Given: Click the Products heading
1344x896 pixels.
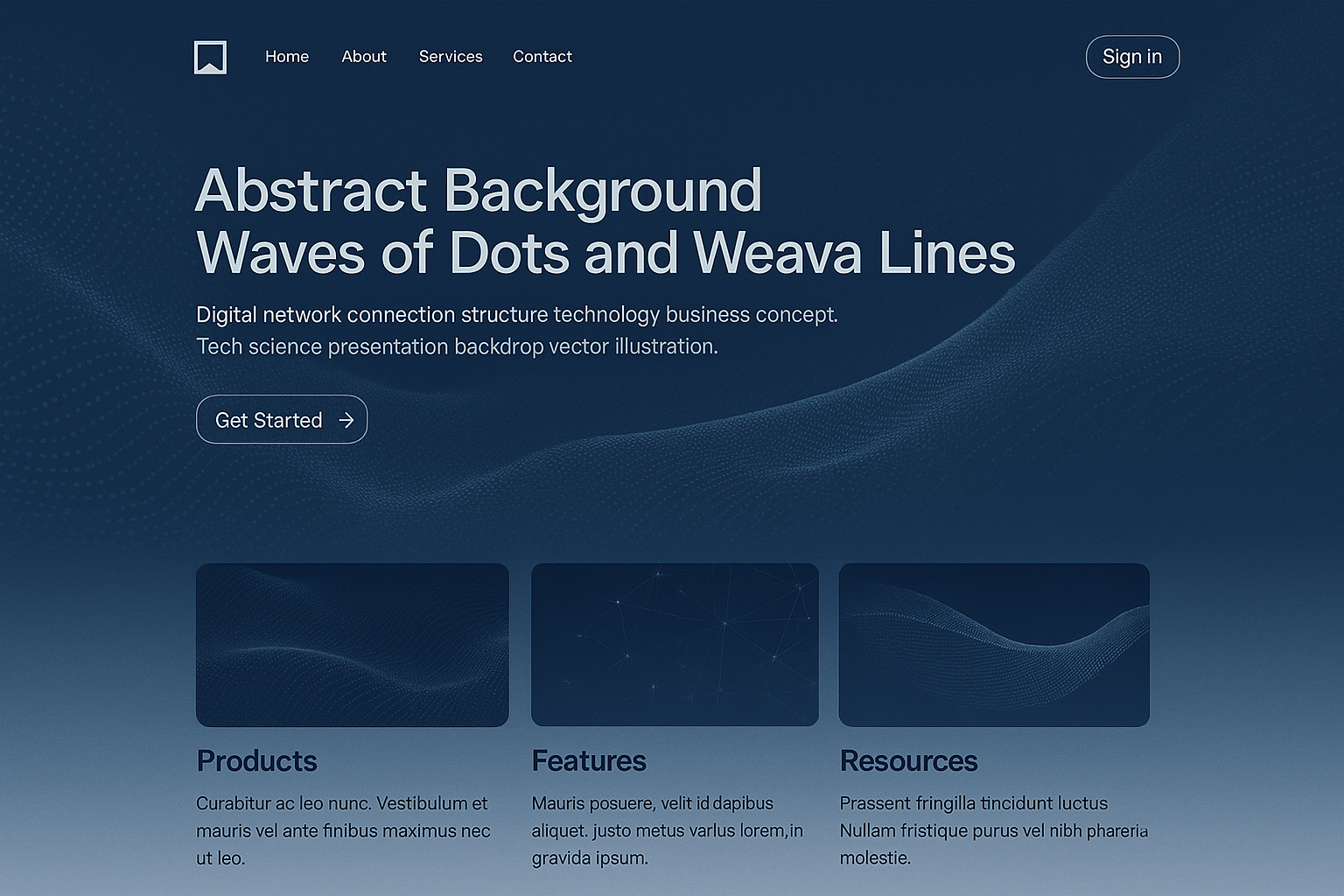Looking at the screenshot, I should [256, 761].
